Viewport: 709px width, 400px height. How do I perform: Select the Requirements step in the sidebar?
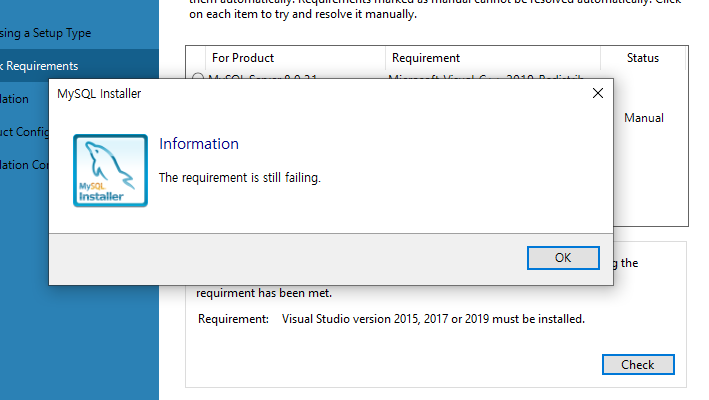pyautogui.click(x=79, y=66)
